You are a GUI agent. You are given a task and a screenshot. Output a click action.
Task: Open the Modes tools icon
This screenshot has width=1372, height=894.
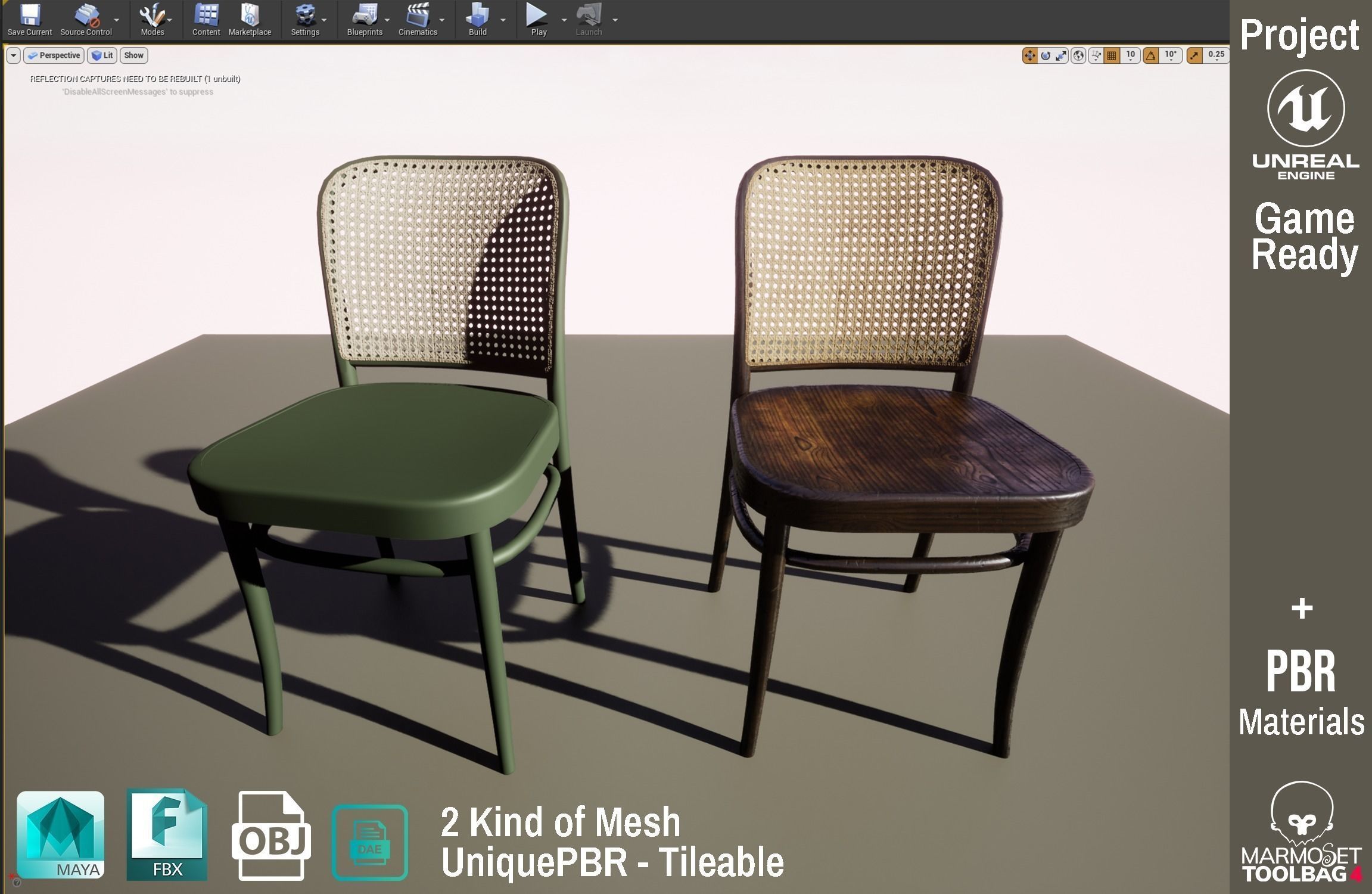(x=151, y=15)
